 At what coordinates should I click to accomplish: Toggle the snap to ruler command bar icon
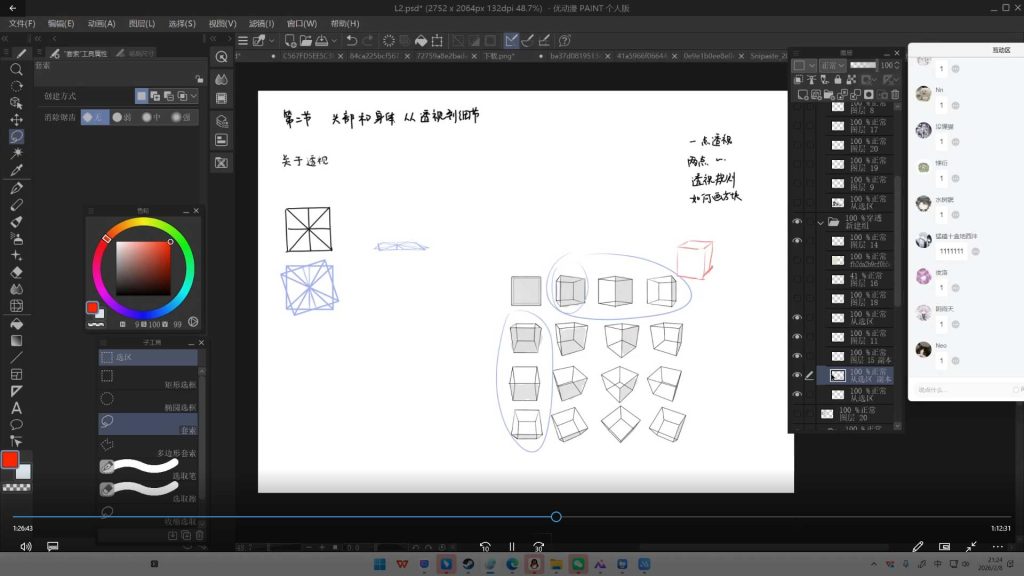coord(511,40)
